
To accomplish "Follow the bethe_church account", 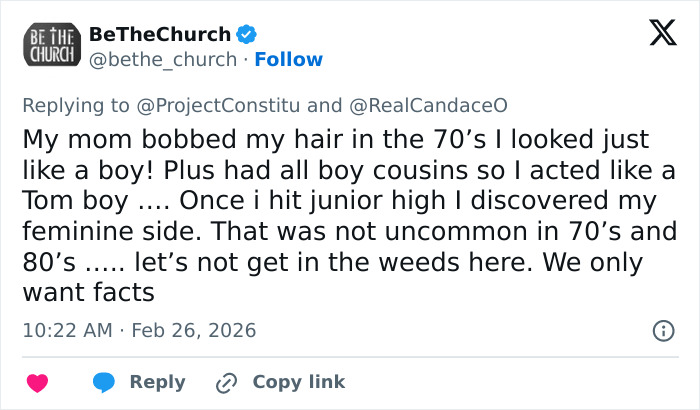I will click(x=288, y=60).
